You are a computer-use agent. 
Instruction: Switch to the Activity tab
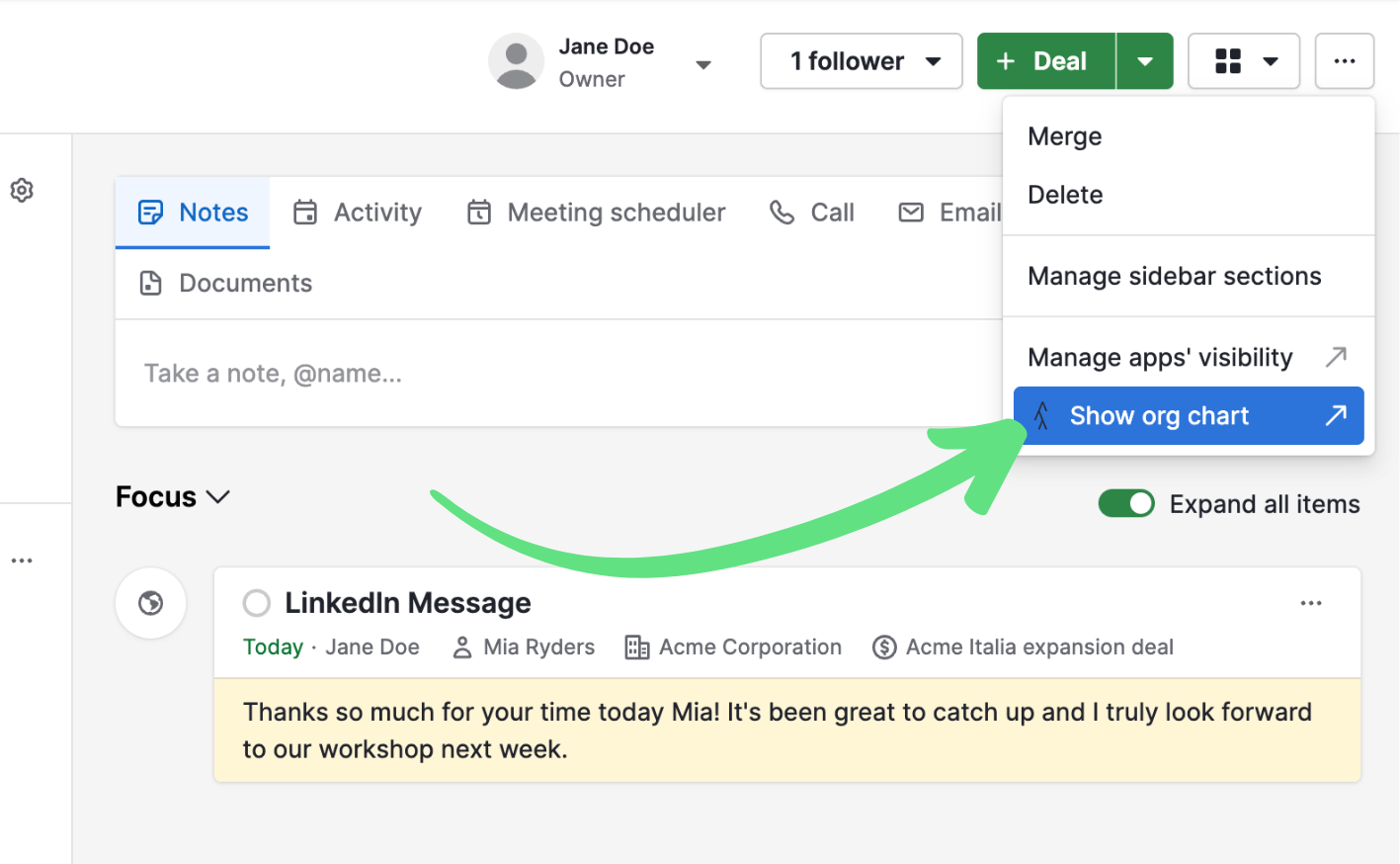(359, 213)
